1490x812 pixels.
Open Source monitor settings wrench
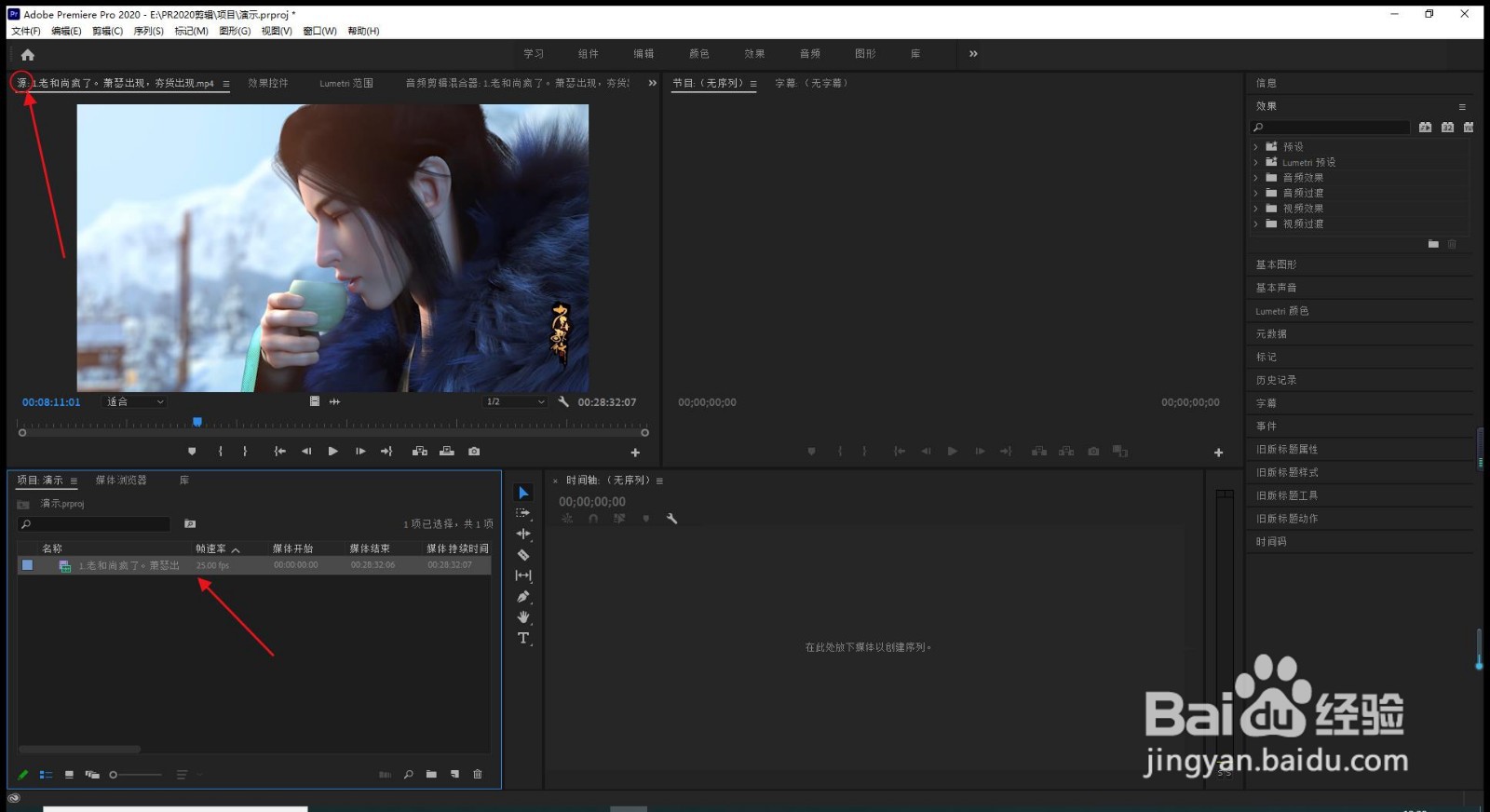(563, 402)
